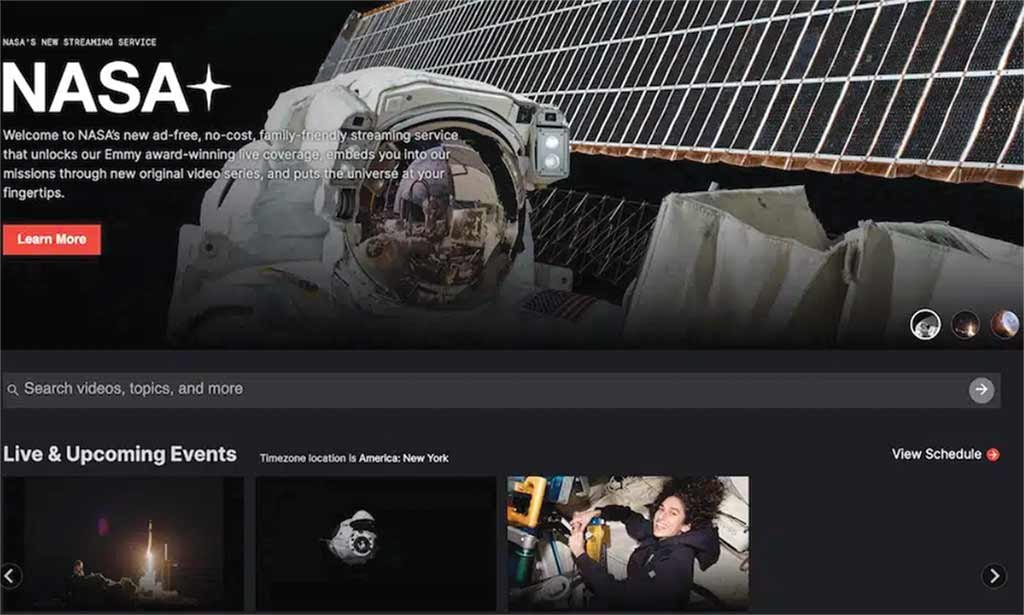Click the Live & Upcoming Events heading
This screenshot has width=1024, height=615.
click(x=120, y=454)
